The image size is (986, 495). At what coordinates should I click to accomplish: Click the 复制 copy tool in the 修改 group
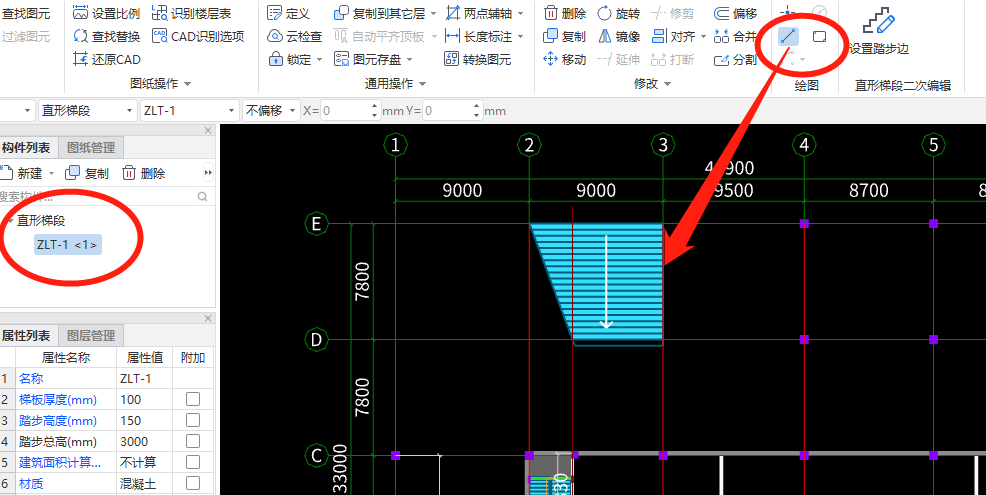[x=565, y=36]
